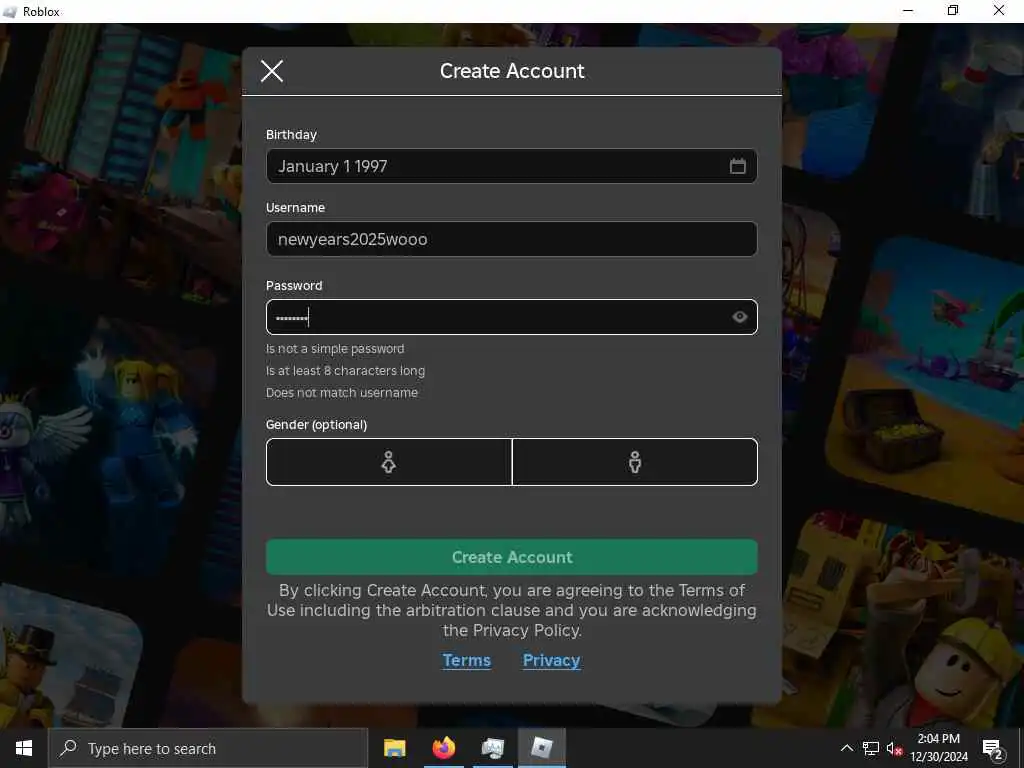The width and height of the screenshot is (1024, 768).
Task: Open the birthday calendar picker icon
Action: [x=737, y=166]
